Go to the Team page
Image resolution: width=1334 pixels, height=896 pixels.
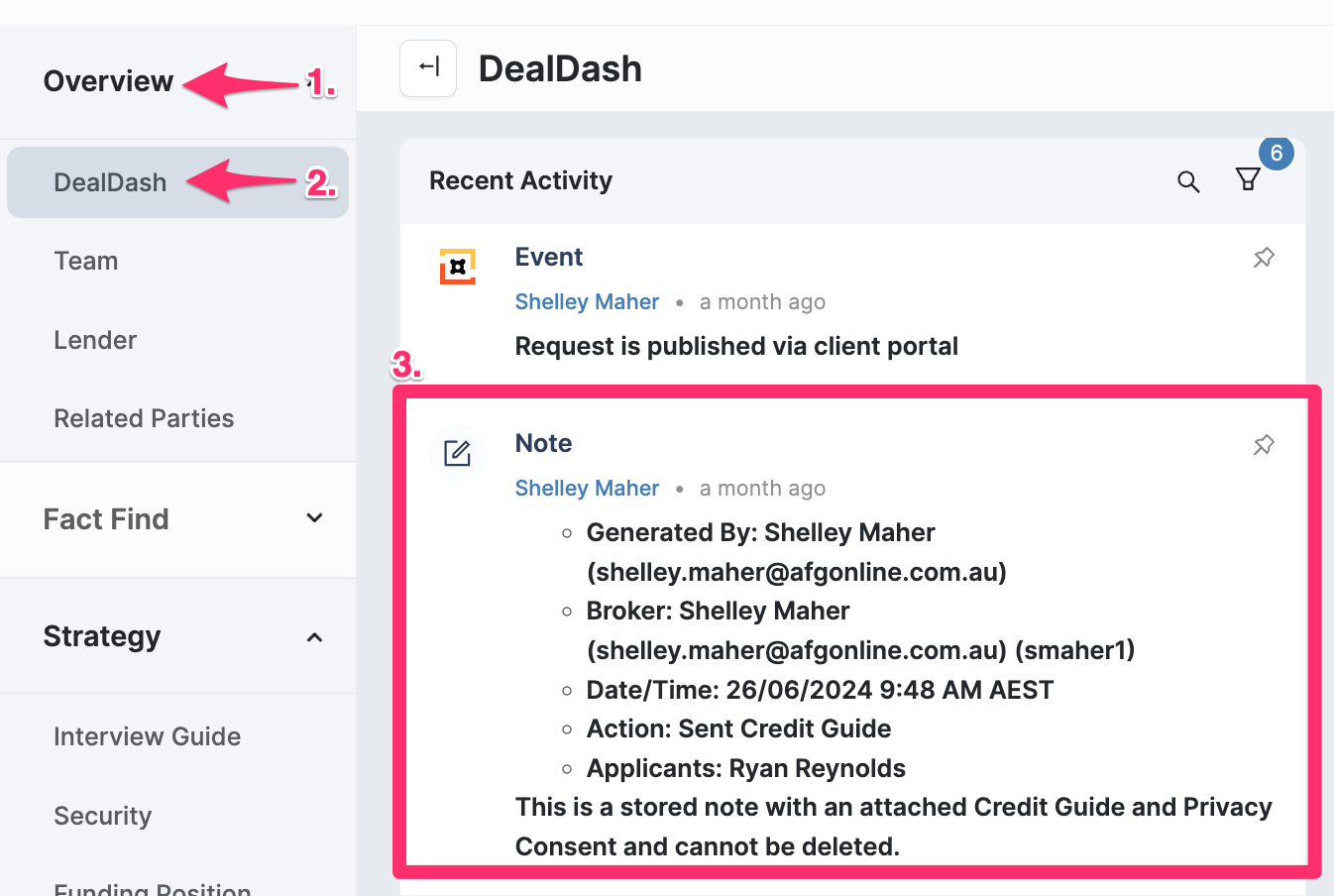point(86,261)
